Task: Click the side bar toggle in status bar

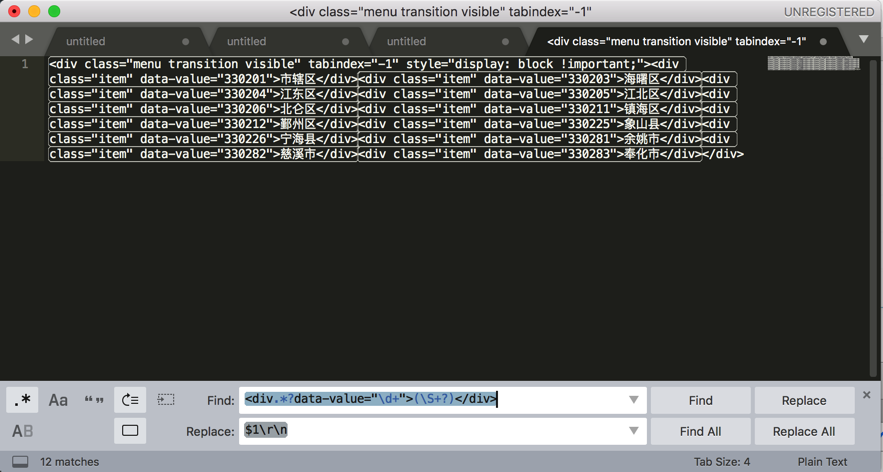Action: coord(20,462)
